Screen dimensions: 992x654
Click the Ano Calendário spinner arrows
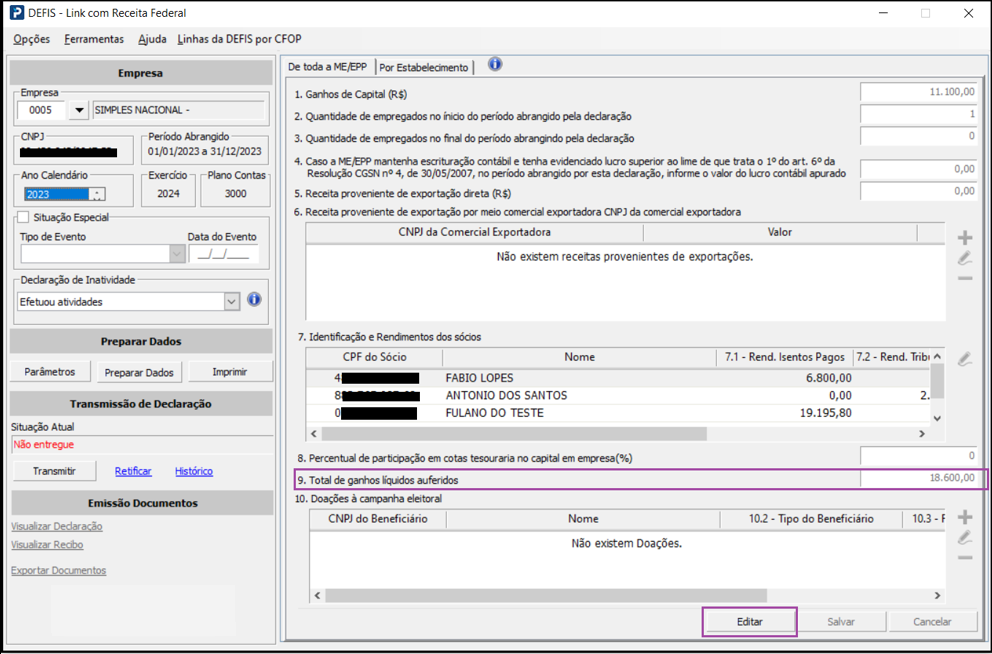pyautogui.click(x=96, y=195)
